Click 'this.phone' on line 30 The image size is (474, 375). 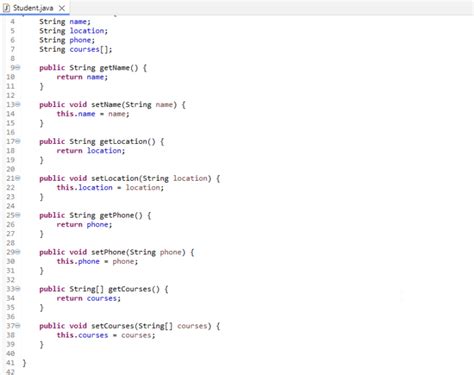coord(78,261)
